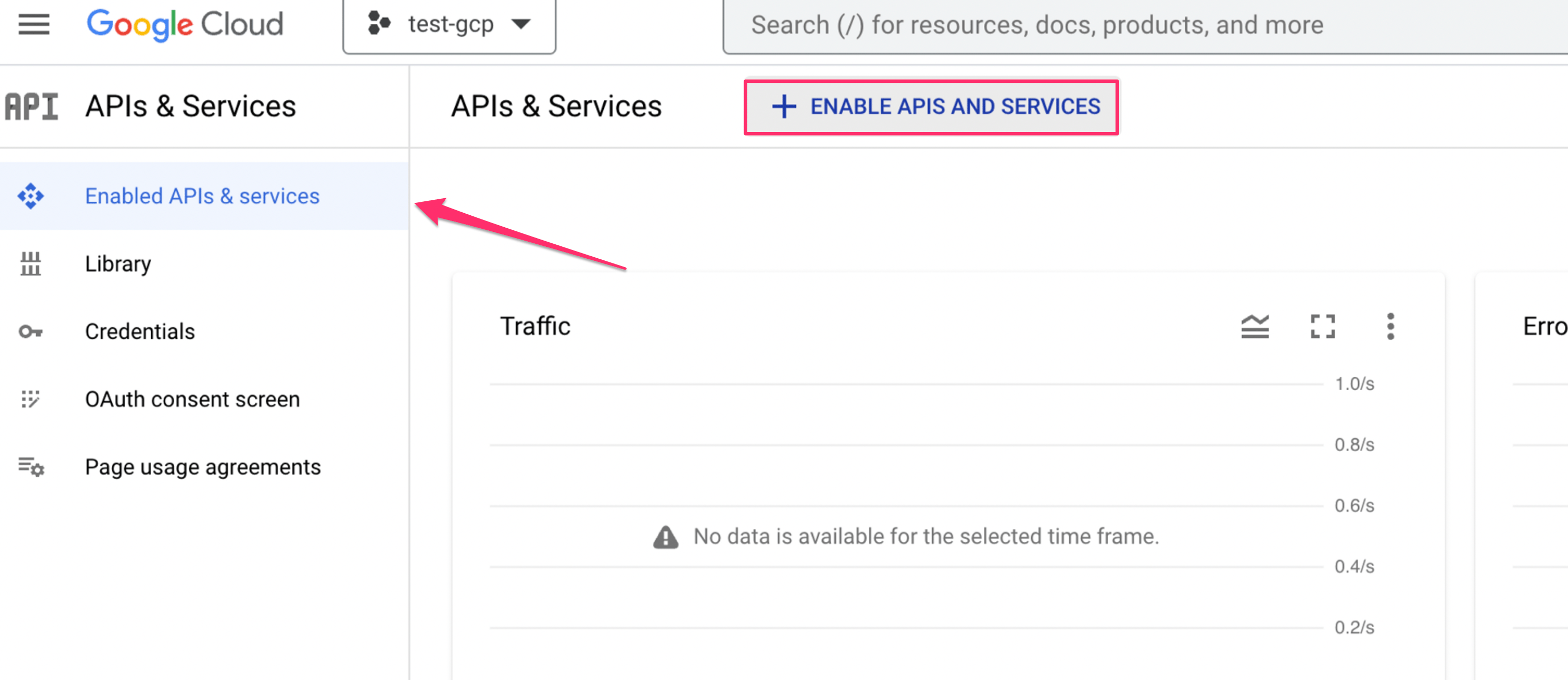The height and width of the screenshot is (680, 1568).
Task: Click the APIs & Services main page title
Action: click(x=556, y=107)
